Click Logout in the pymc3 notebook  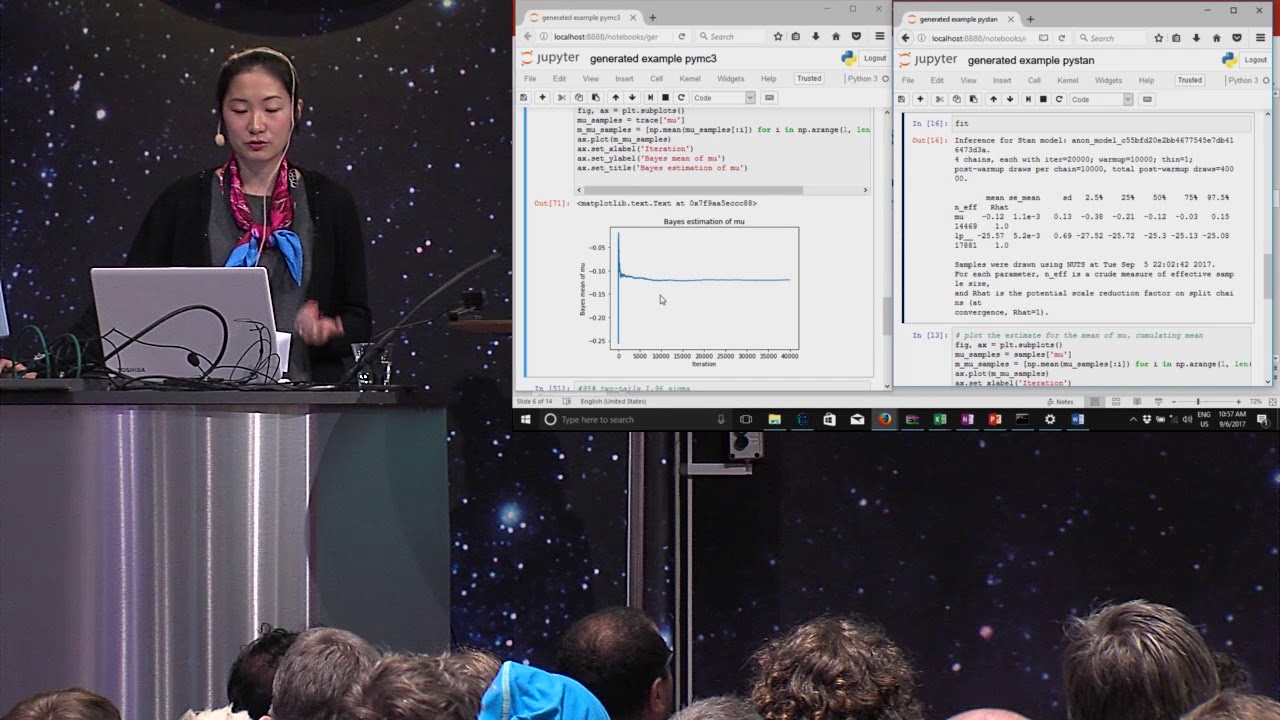click(875, 58)
